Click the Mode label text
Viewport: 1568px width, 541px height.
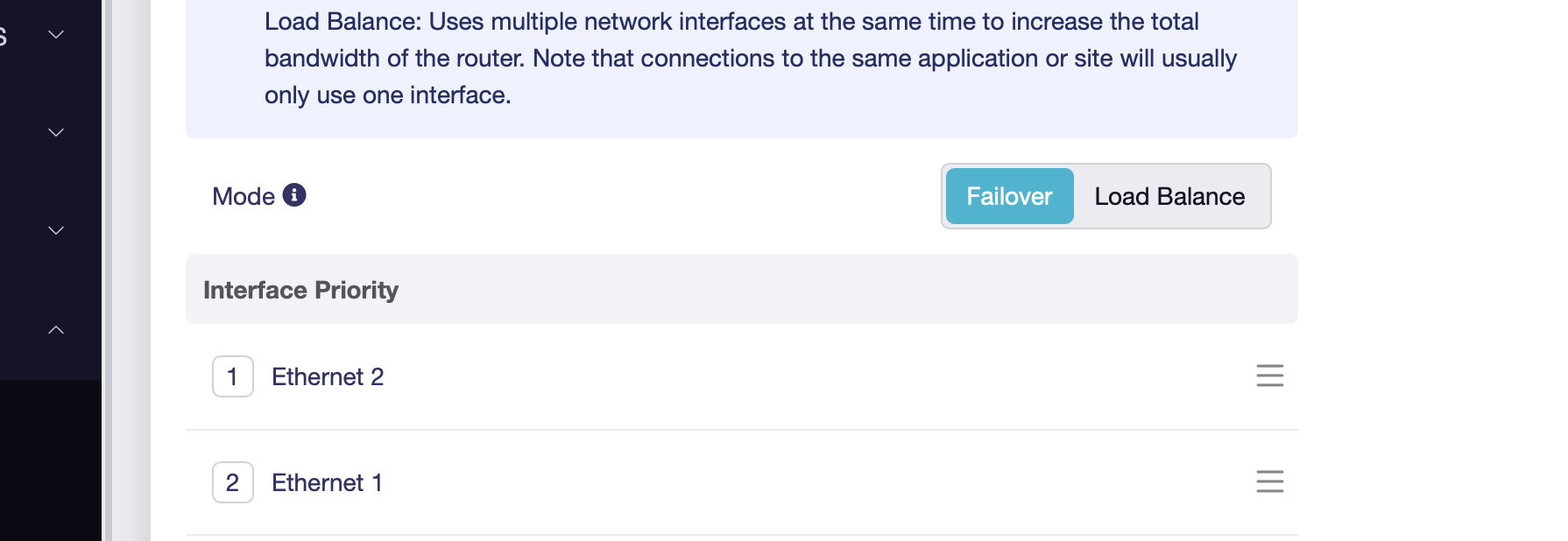pyautogui.click(x=244, y=196)
